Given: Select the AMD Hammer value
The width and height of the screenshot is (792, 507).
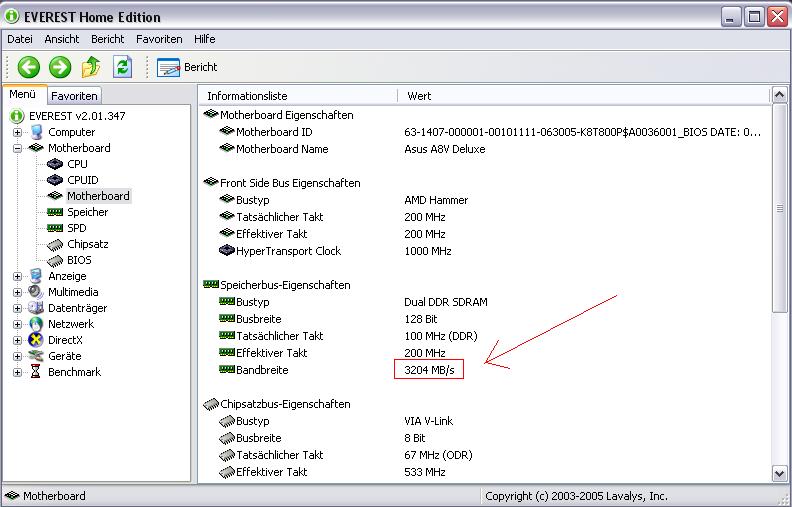Looking at the screenshot, I should coord(436,200).
